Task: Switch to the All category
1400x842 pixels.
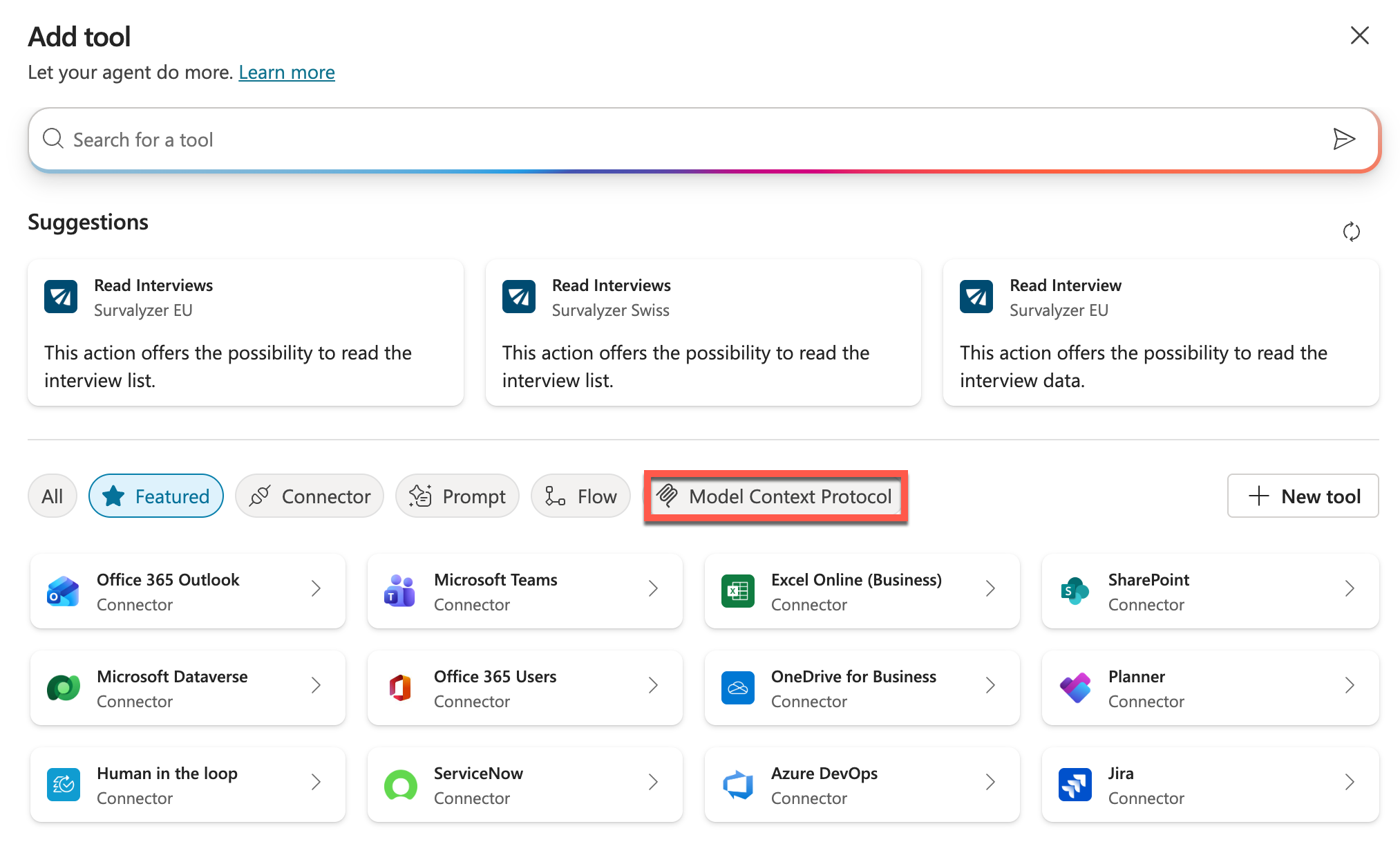Action: point(52,496)
